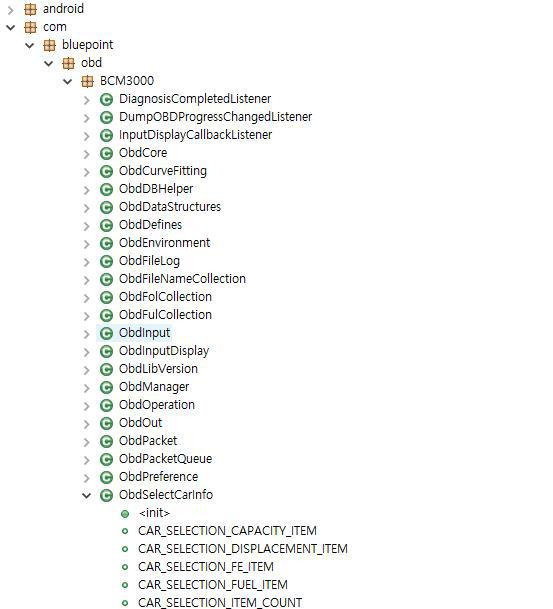Expand the ObdCore class node
The height and width of the screenshot is (609, 553).
(87, 154)
